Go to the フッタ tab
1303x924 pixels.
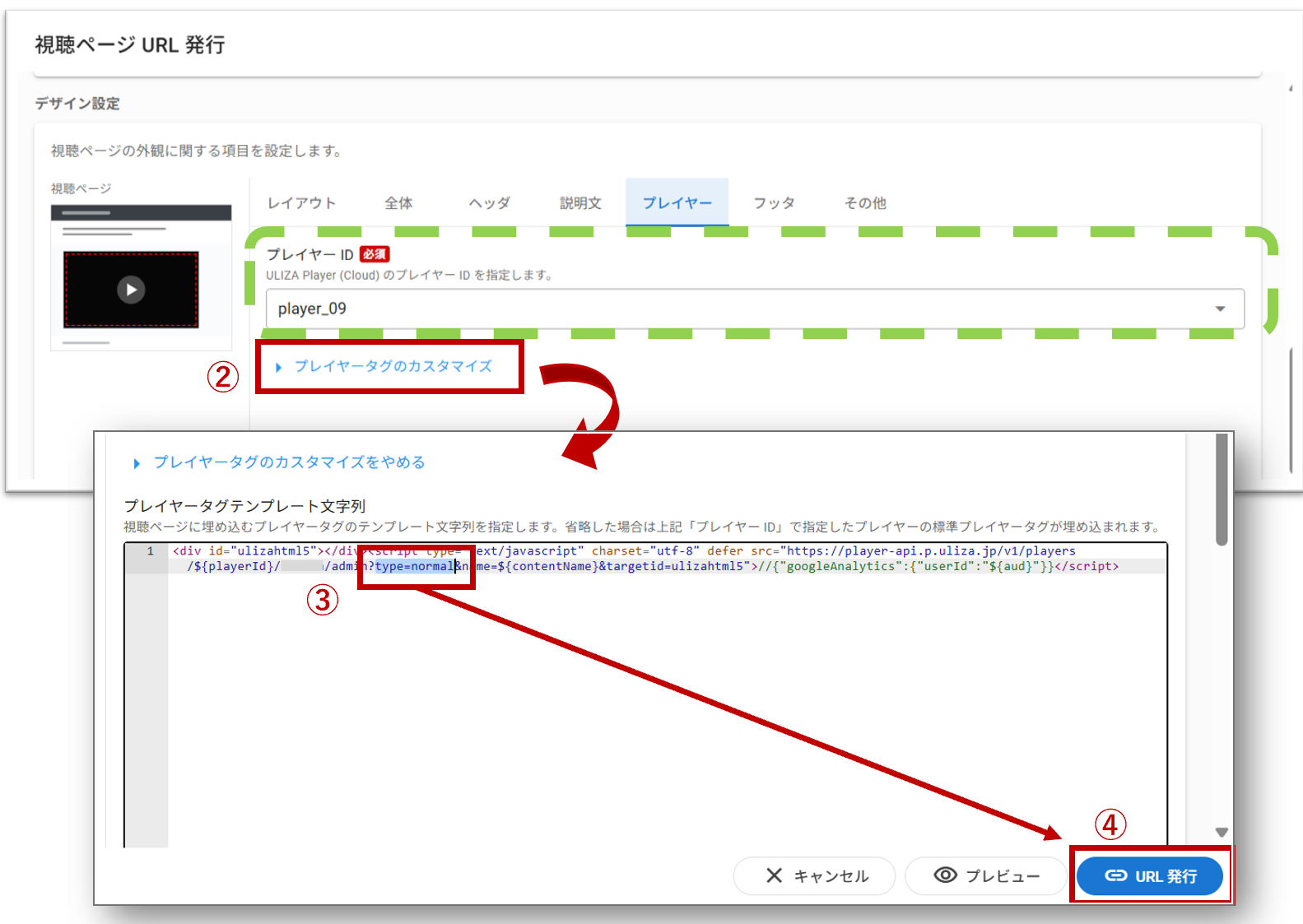click(774, 203)
